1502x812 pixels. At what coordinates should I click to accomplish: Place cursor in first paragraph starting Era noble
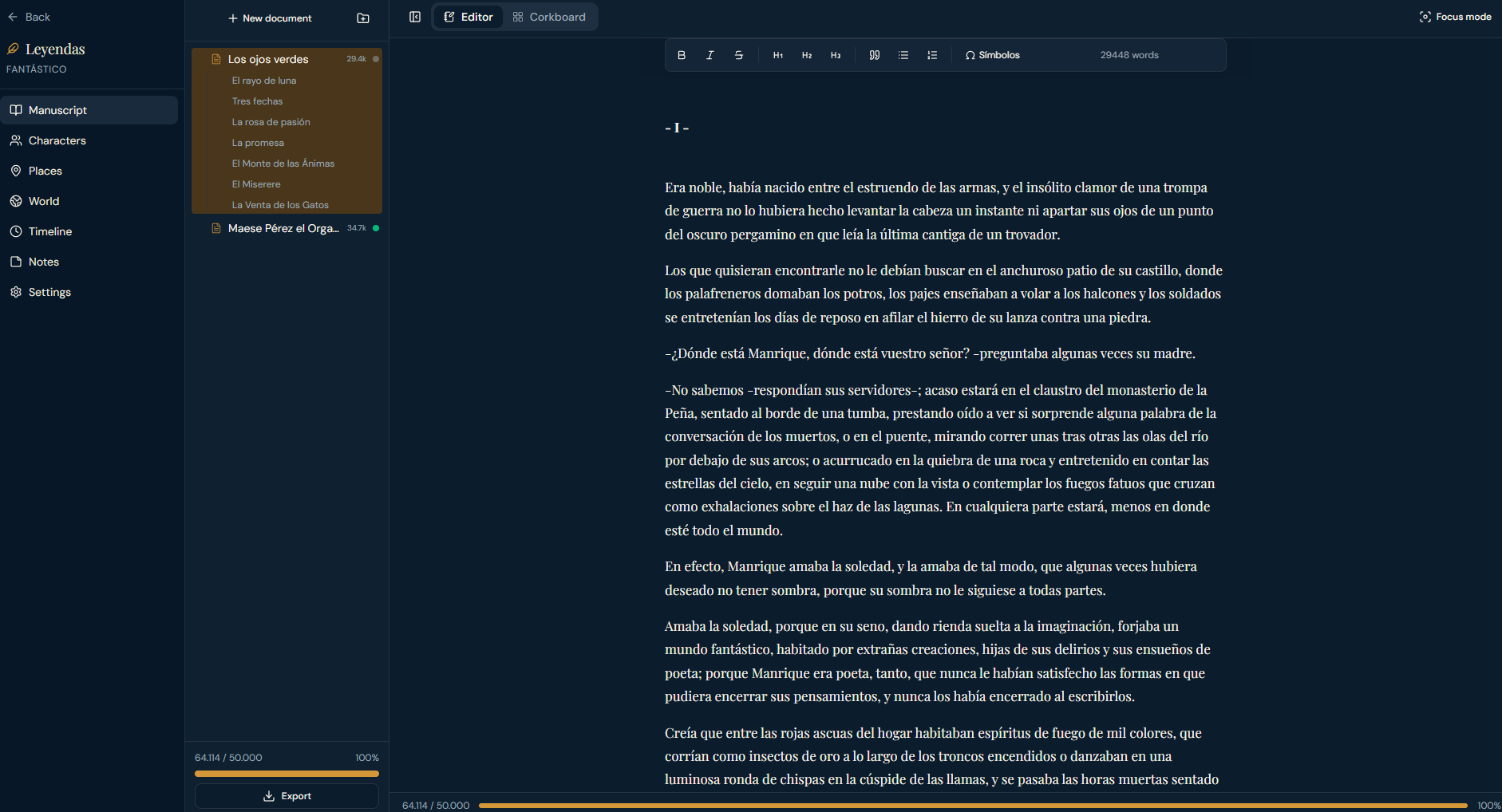pyautogui.click(x=939, y=211)
